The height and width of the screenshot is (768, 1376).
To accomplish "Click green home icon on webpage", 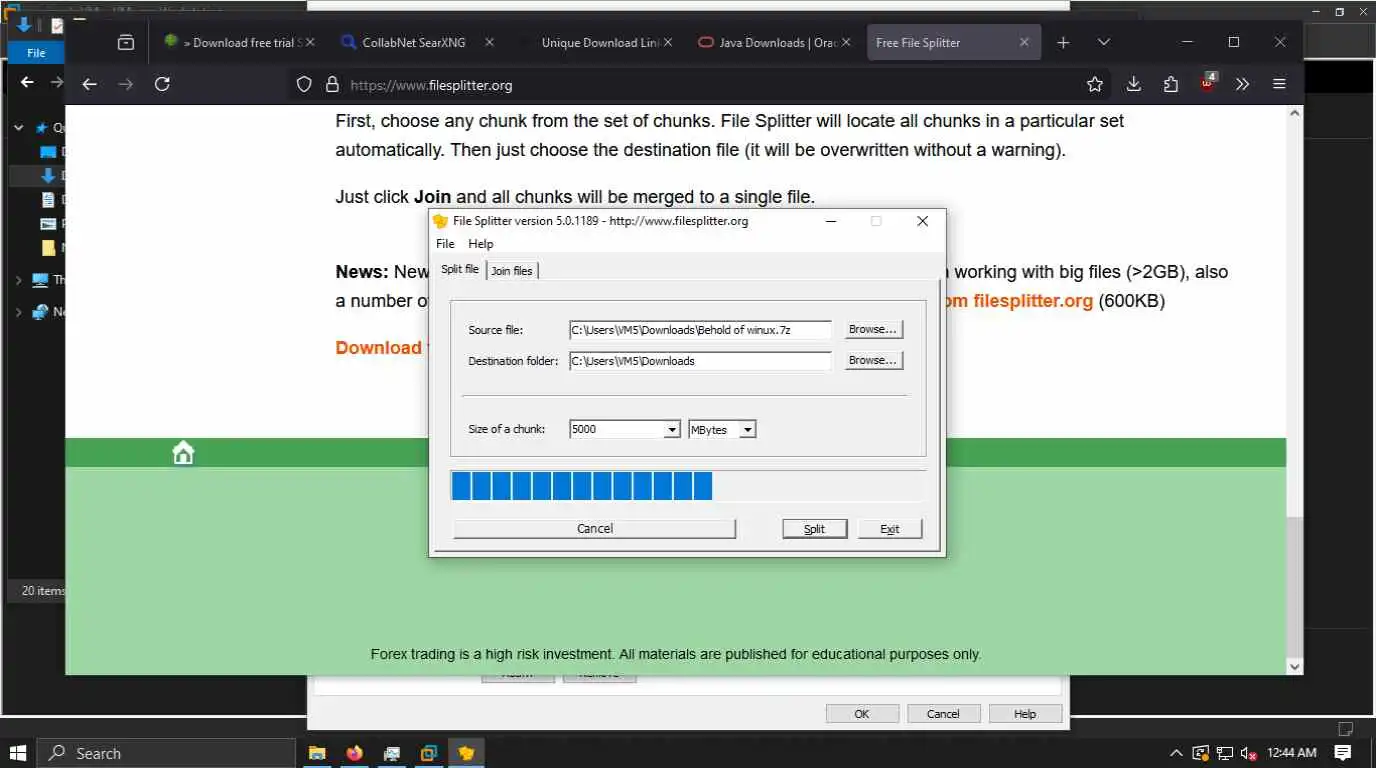I will tap(183, 453).
